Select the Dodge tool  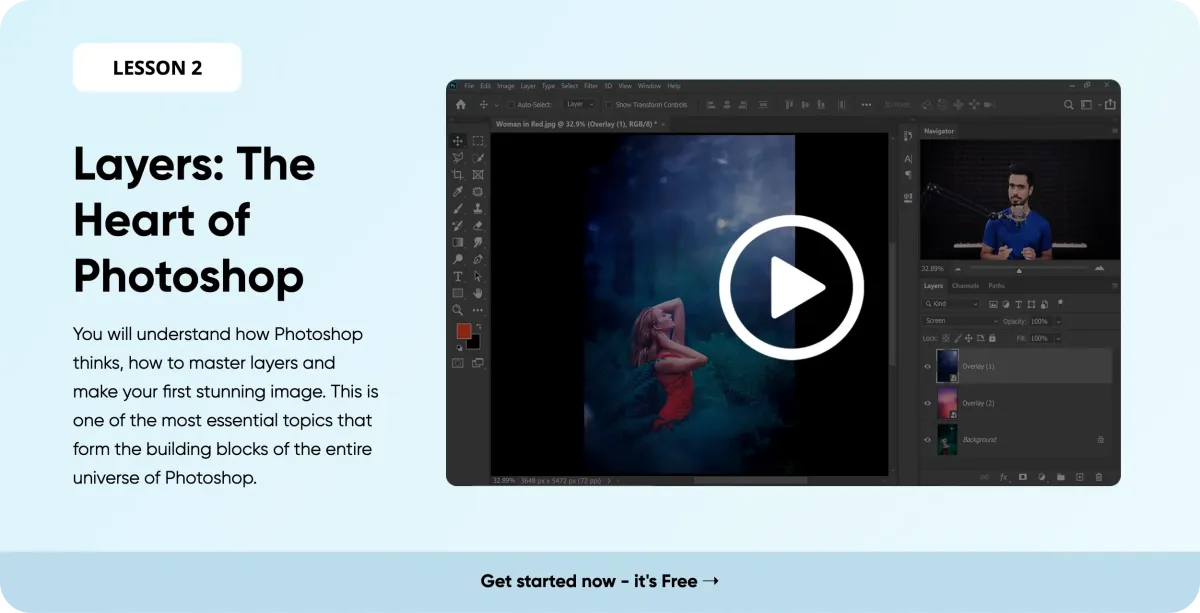tap(458, 259)
